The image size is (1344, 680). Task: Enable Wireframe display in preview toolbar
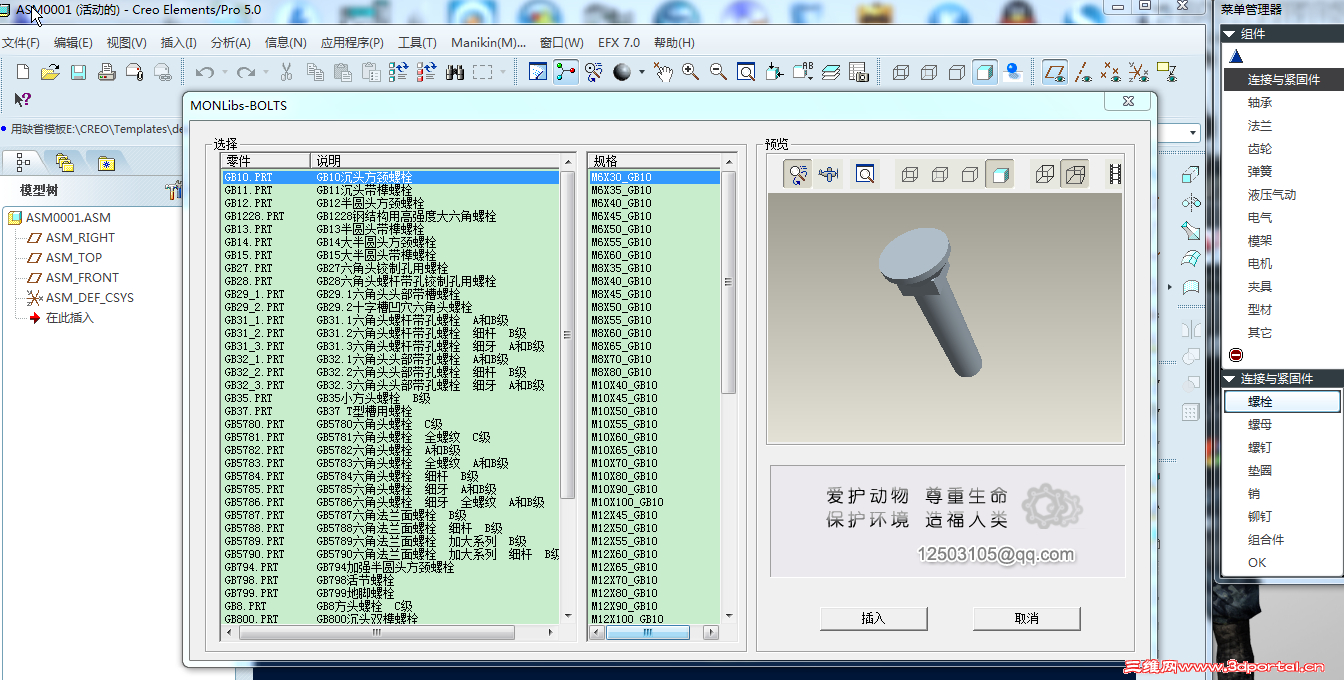coord(909,174)
